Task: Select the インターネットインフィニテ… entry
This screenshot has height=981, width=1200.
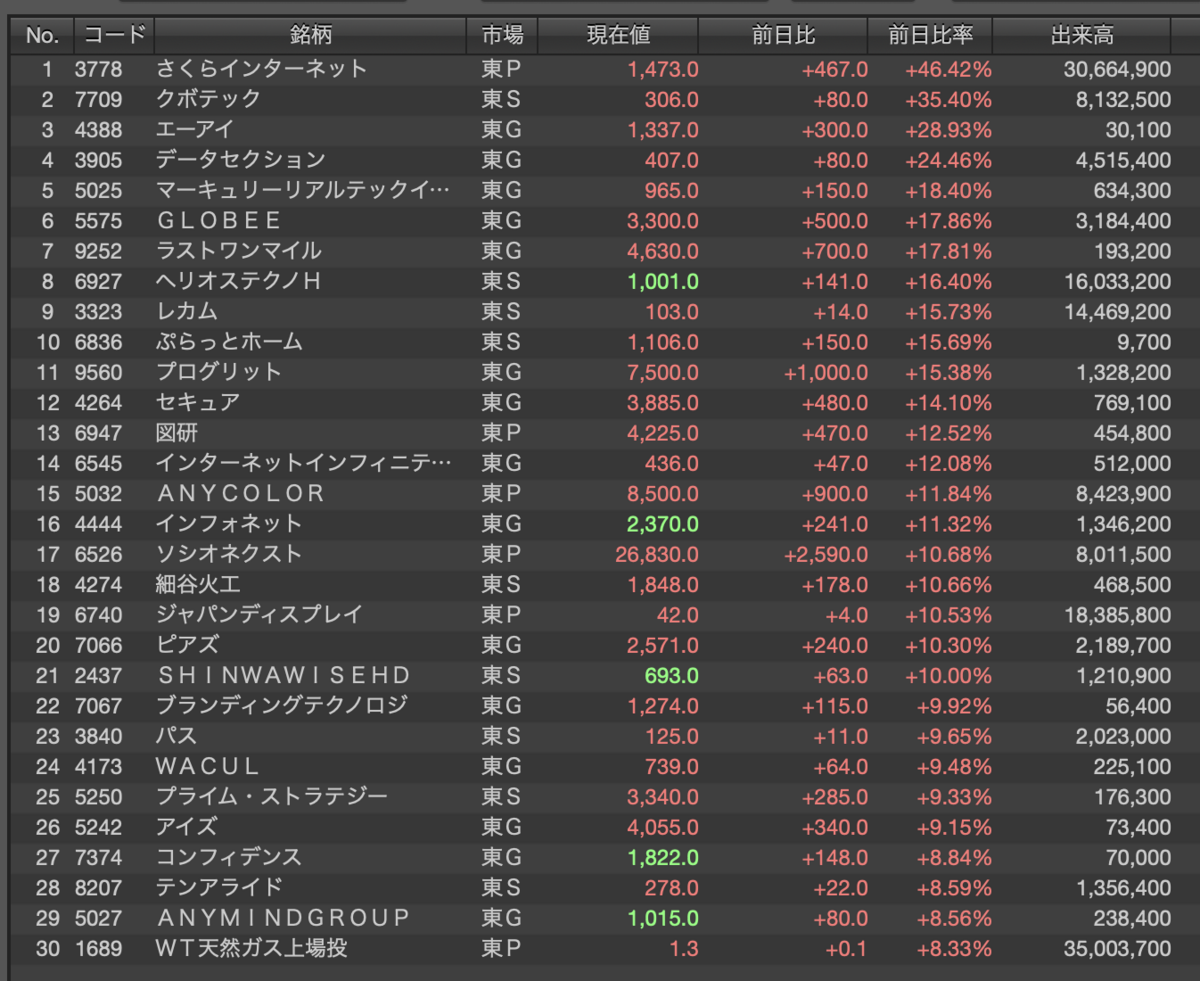Action: coord(303,463)
